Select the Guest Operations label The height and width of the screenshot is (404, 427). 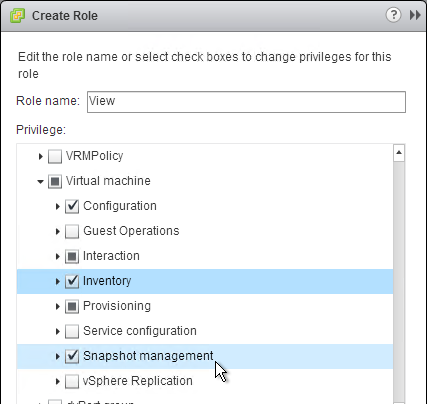pyautogui.click(x=131, y=231)
